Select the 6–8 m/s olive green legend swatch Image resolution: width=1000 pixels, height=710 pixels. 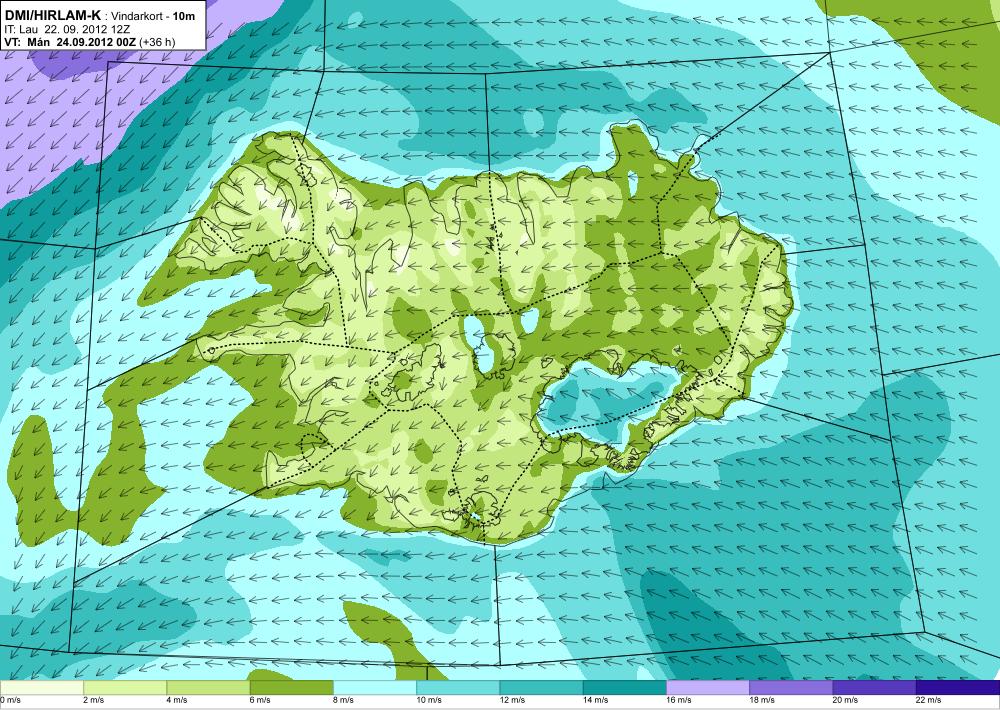(x=291, y=688)
